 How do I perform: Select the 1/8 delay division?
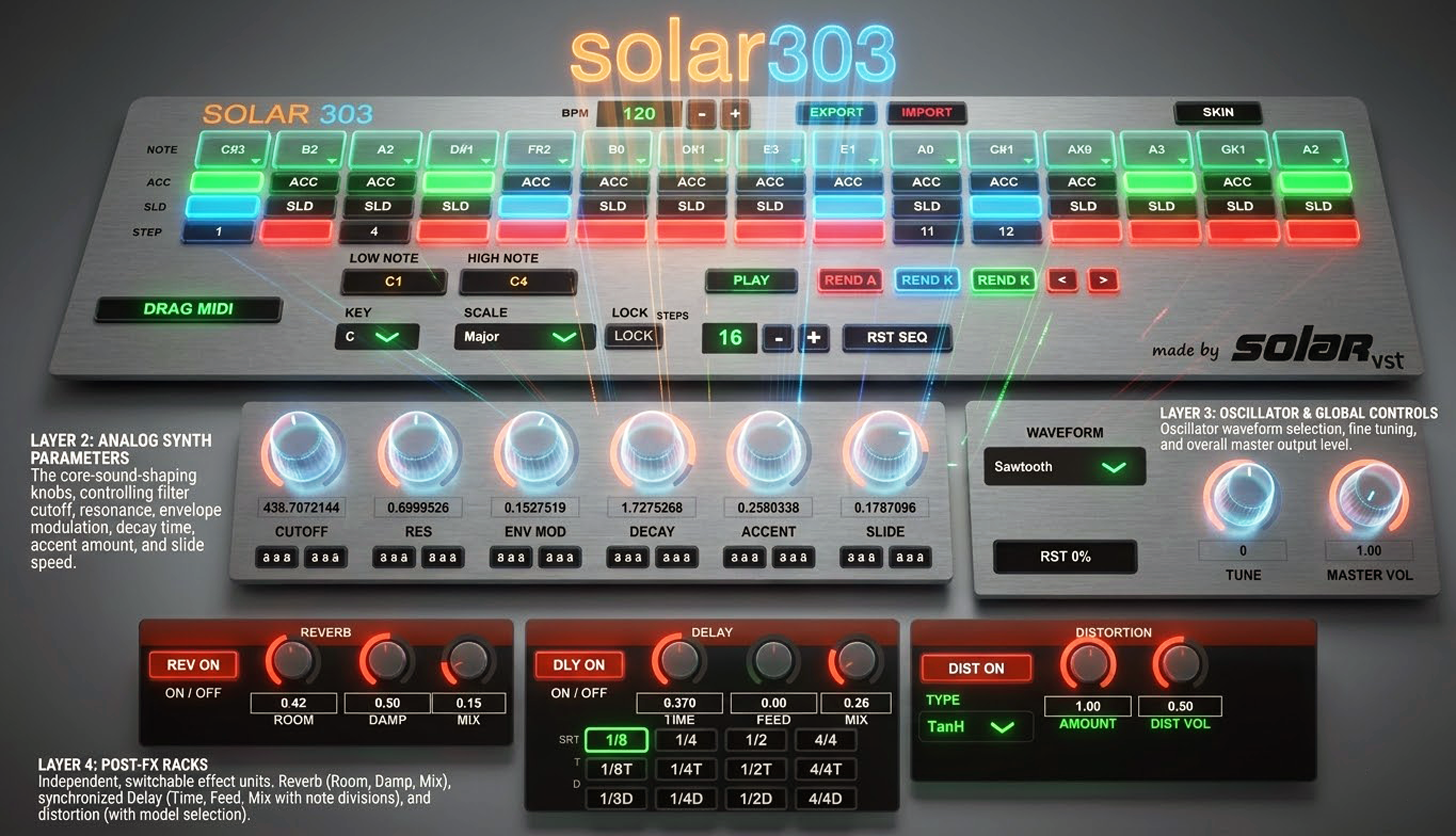coord(616,740)
